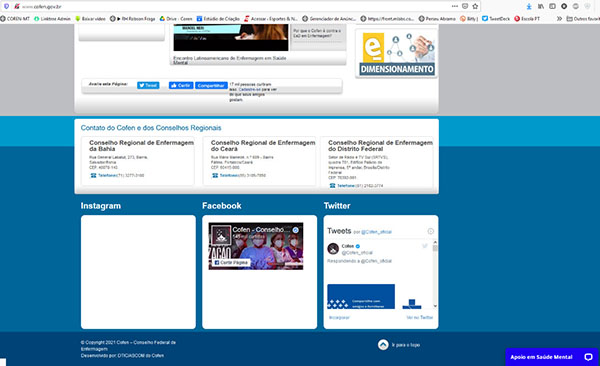
Task: Click the Twitter widget info icon
Action: [x=430, y=231]
